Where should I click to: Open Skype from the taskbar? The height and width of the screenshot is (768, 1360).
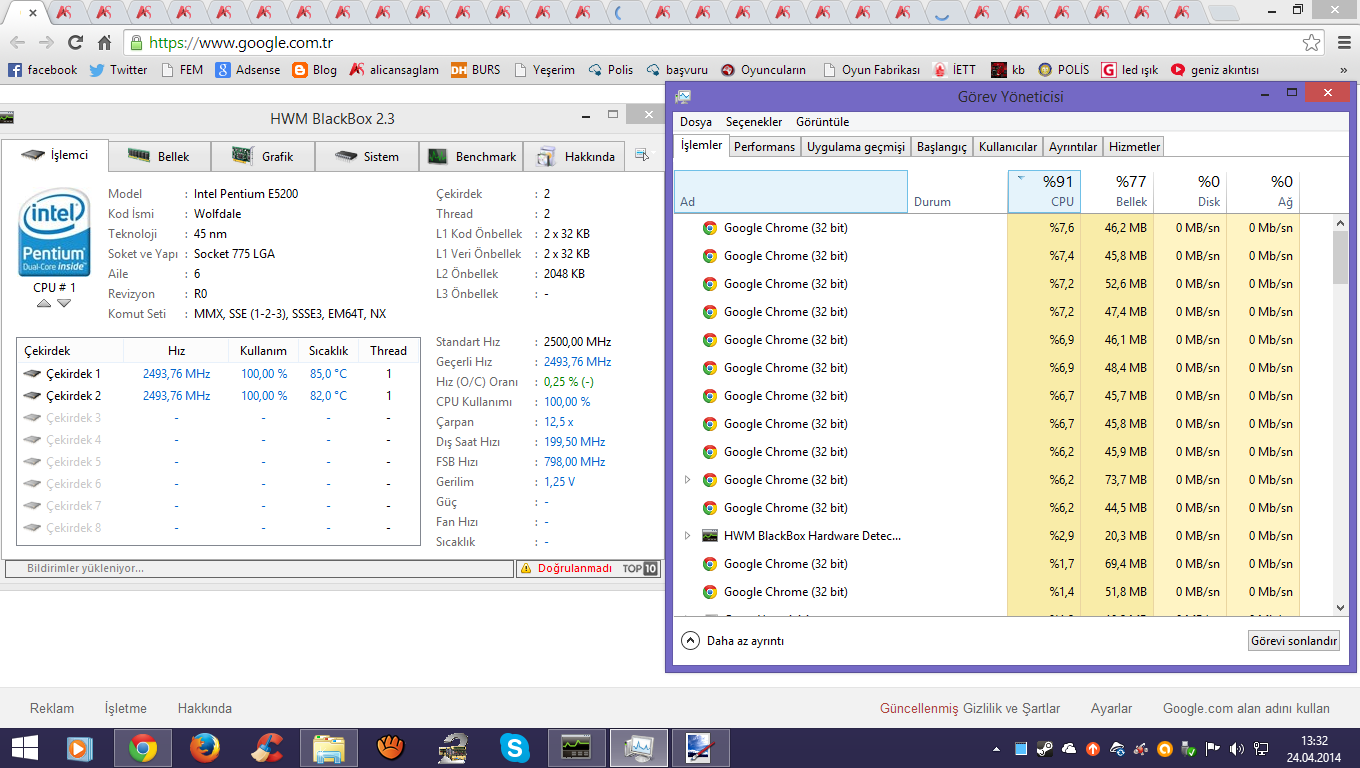tap(515, 748)
